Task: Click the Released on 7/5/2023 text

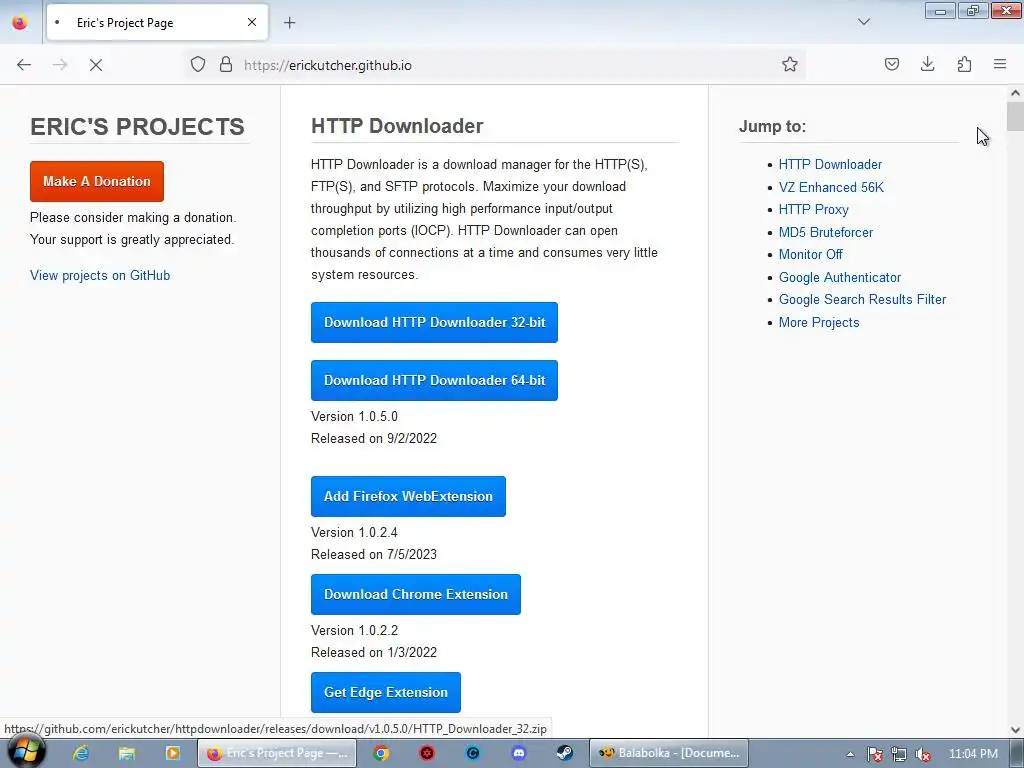Action: (x=374, y=554)
